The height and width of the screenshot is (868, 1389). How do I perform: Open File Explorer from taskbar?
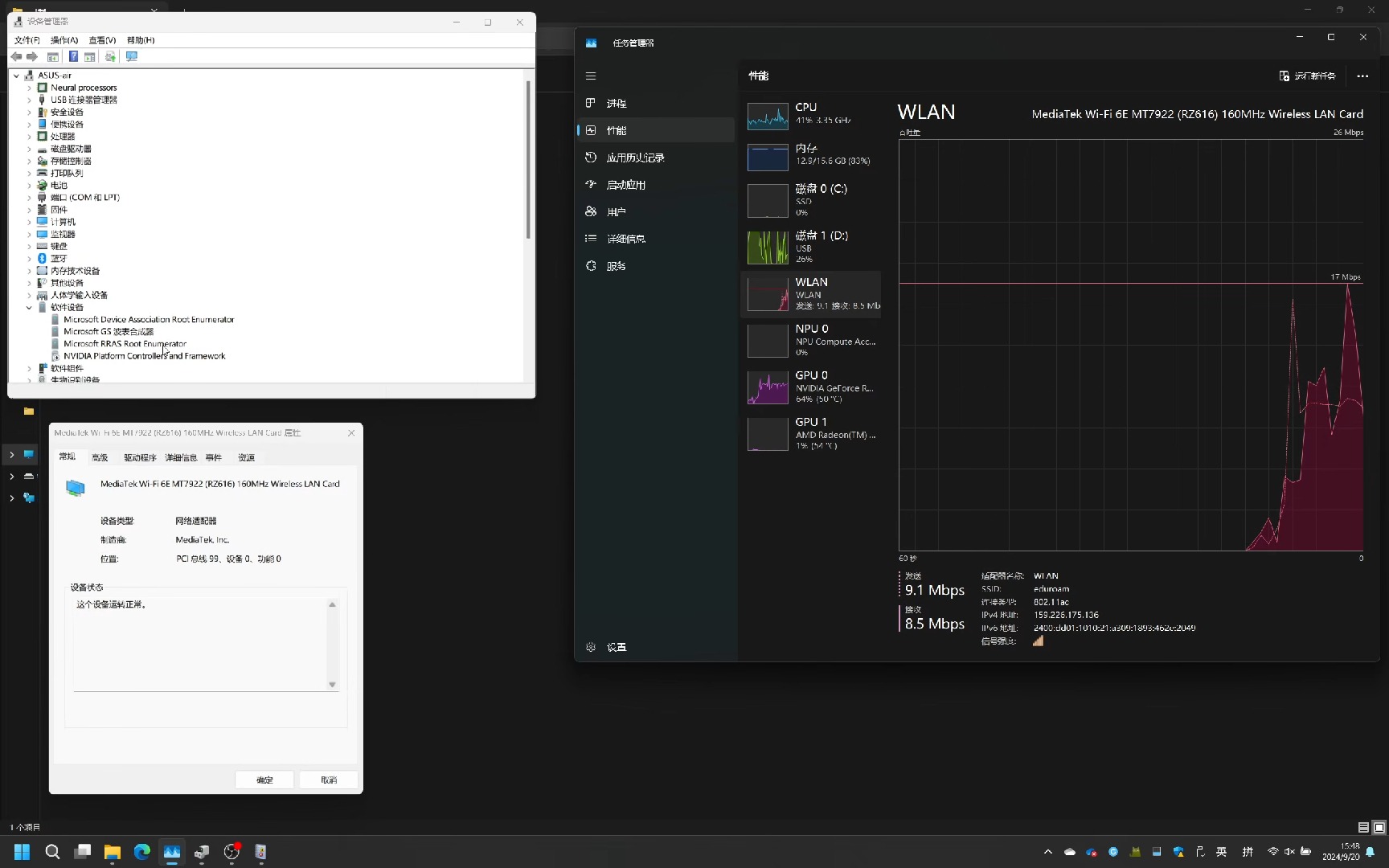(x=112, y=852)
